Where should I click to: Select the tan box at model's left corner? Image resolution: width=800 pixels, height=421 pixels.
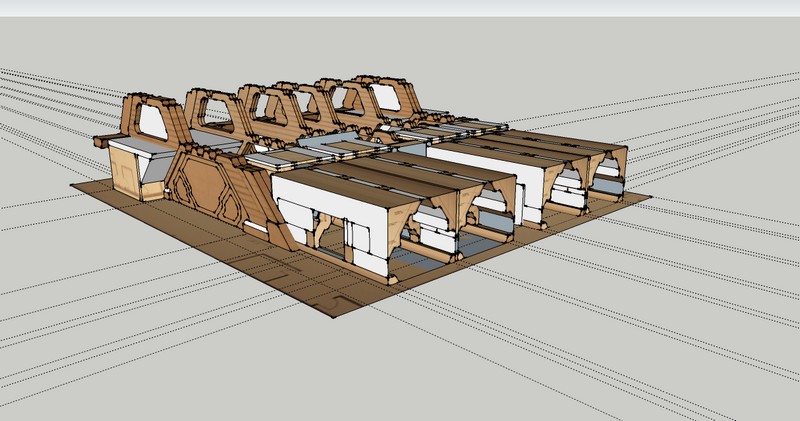pos(124,172)
